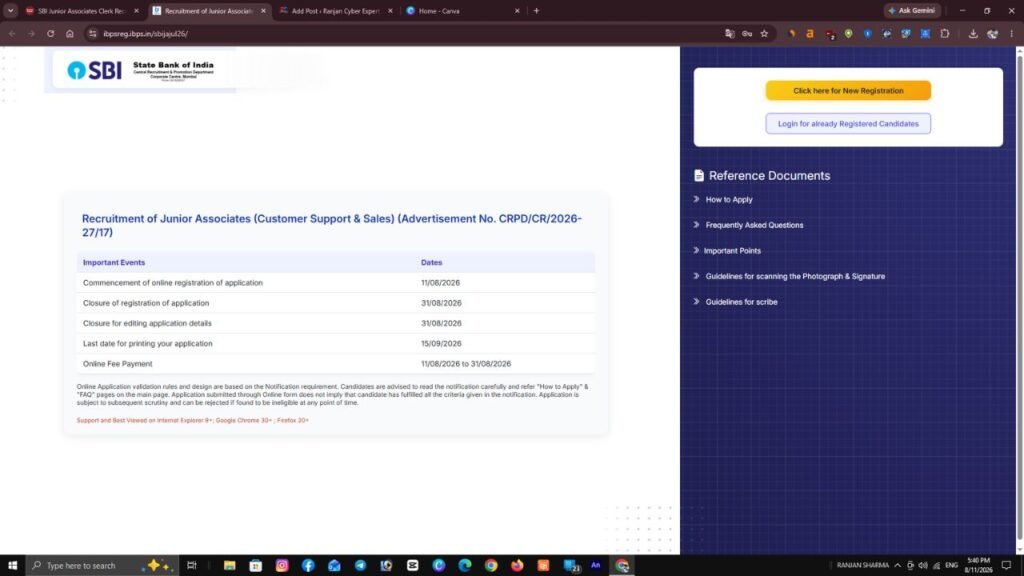Open the translate page icon
The width and height of the screenshot is (1024, 576).
tap(729, 33)
